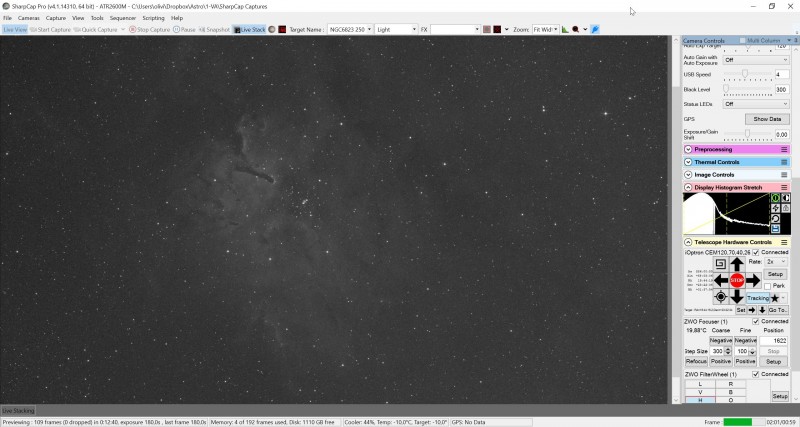This screenshot has height=427, width=800.
Task: Open the Capture menu
Action: (x=56, y=18)
